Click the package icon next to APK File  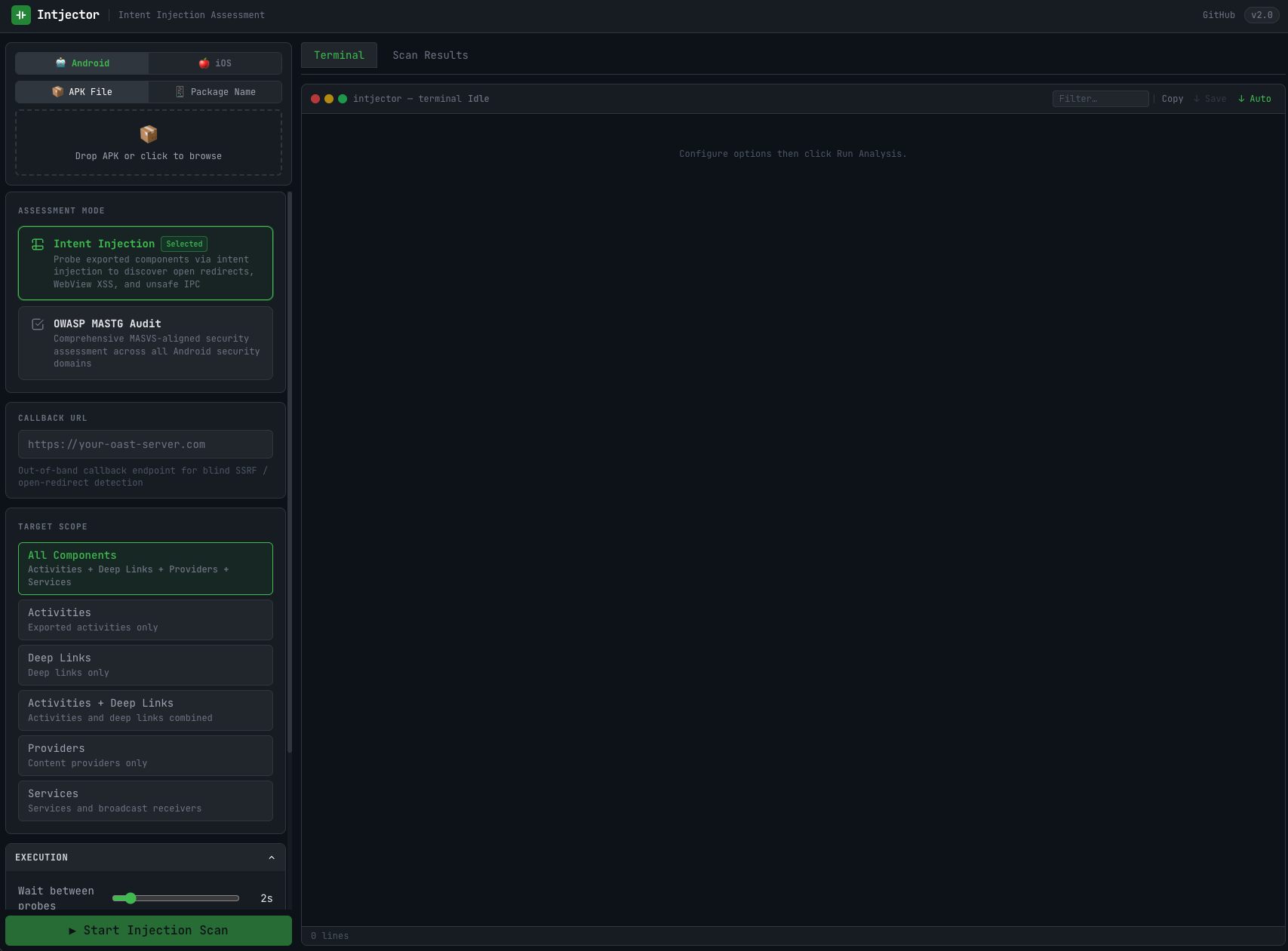tap(57, 91)
